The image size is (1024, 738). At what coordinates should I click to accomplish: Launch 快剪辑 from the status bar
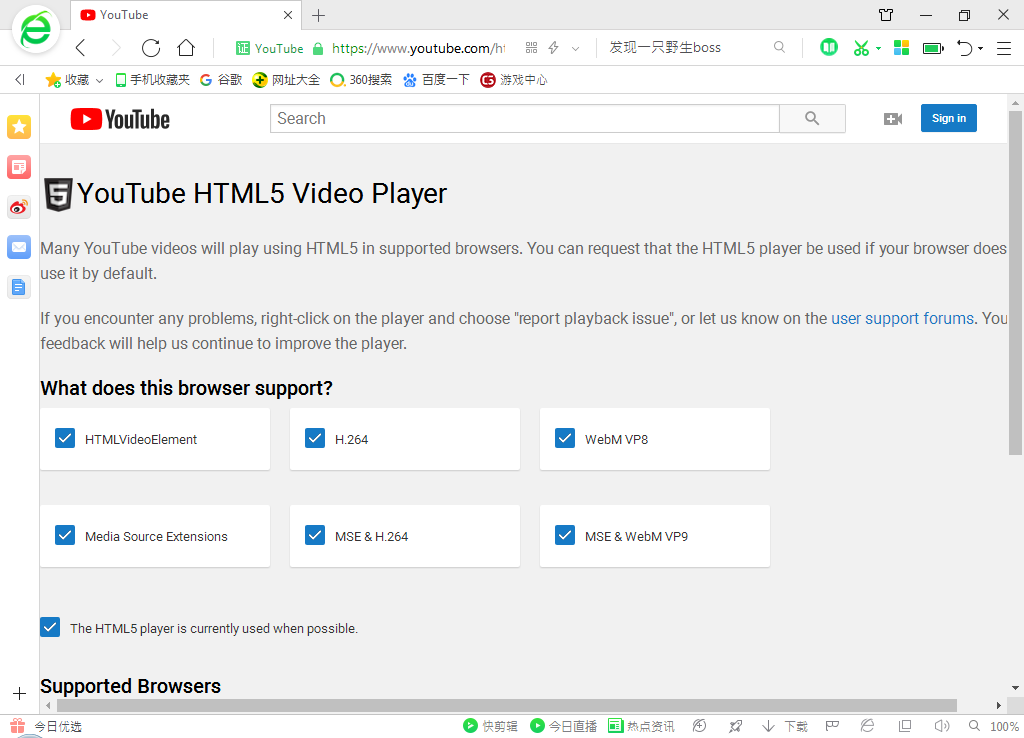pyautogui.click(x=489, y=725)
